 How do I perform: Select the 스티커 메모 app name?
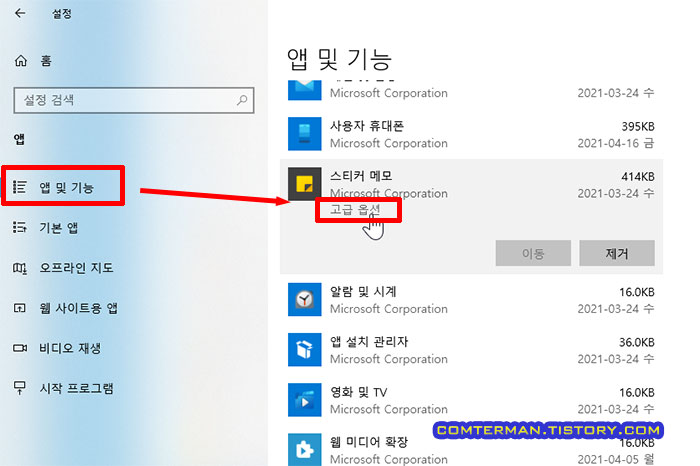(361, 176)
